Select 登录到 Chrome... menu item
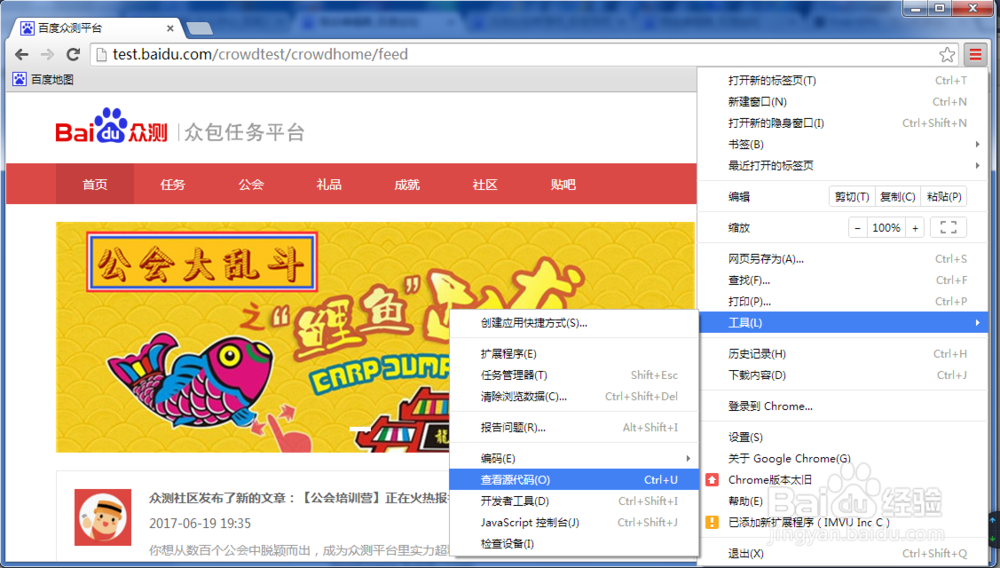Image resolution: width=1000 pixels, height=568 pixels. (843, 406)
